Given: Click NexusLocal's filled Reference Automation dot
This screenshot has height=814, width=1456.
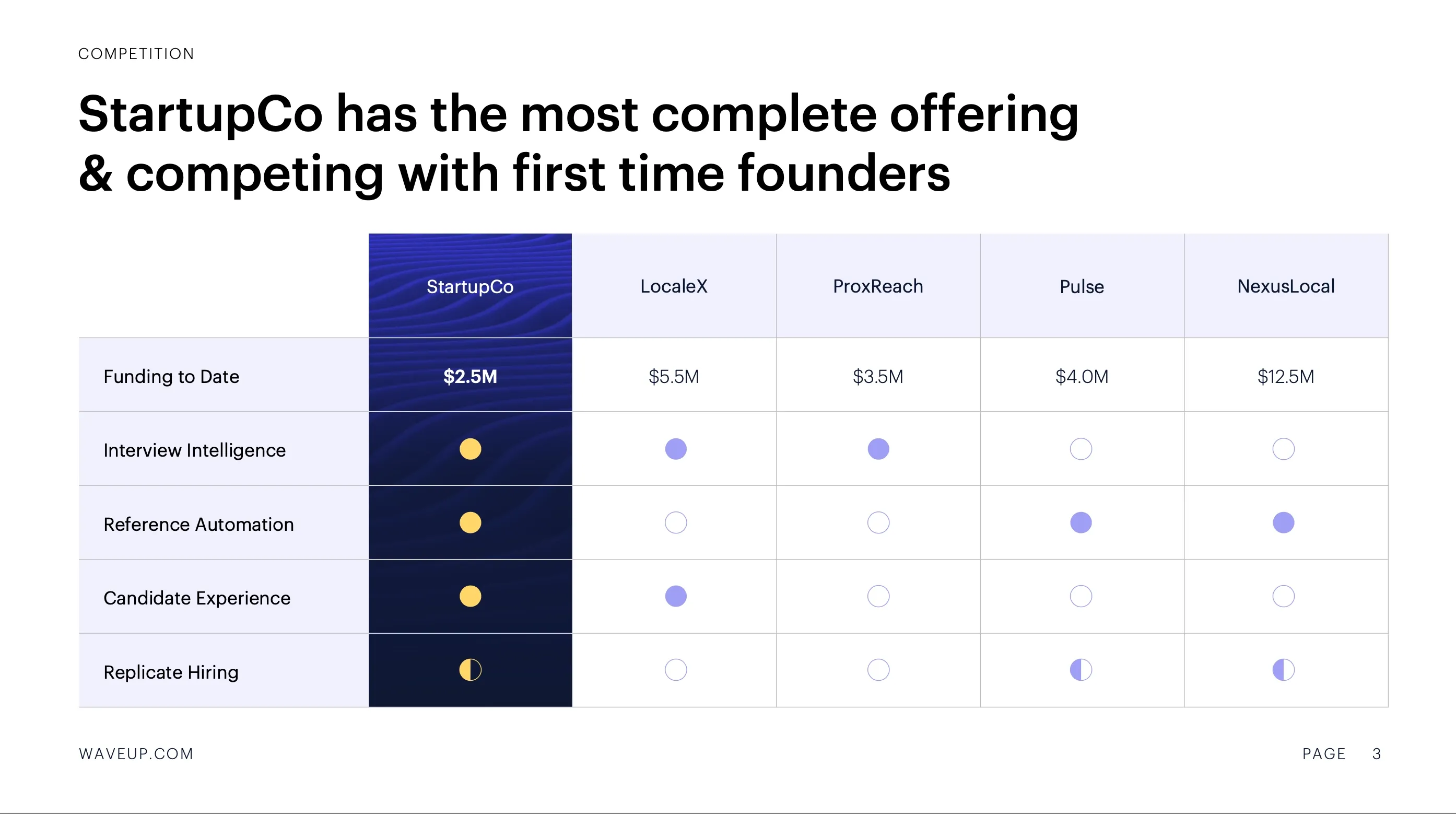Looking at the screenshot, I should point(1283,523).
